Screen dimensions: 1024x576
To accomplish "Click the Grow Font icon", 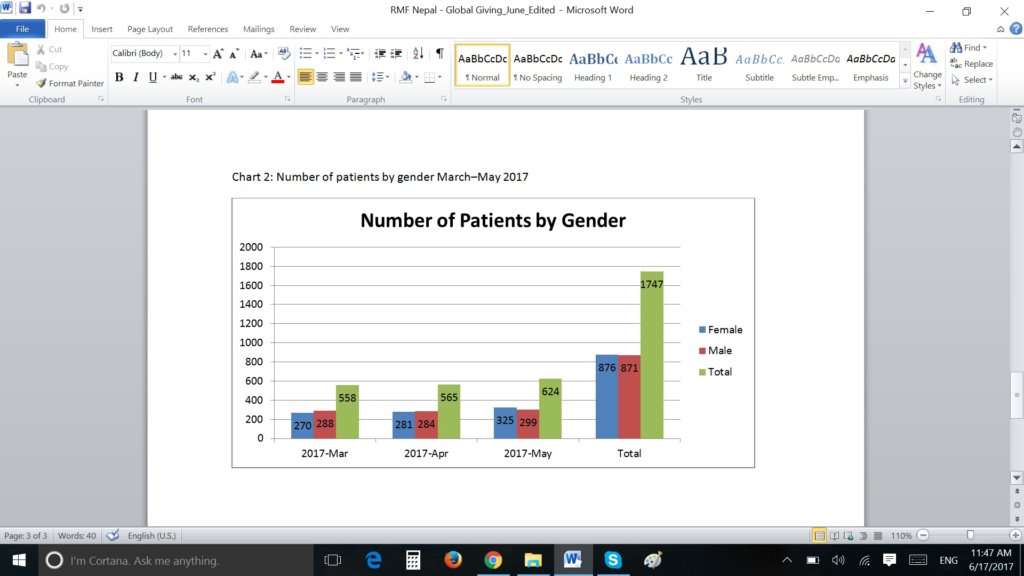I will point(217,54).
